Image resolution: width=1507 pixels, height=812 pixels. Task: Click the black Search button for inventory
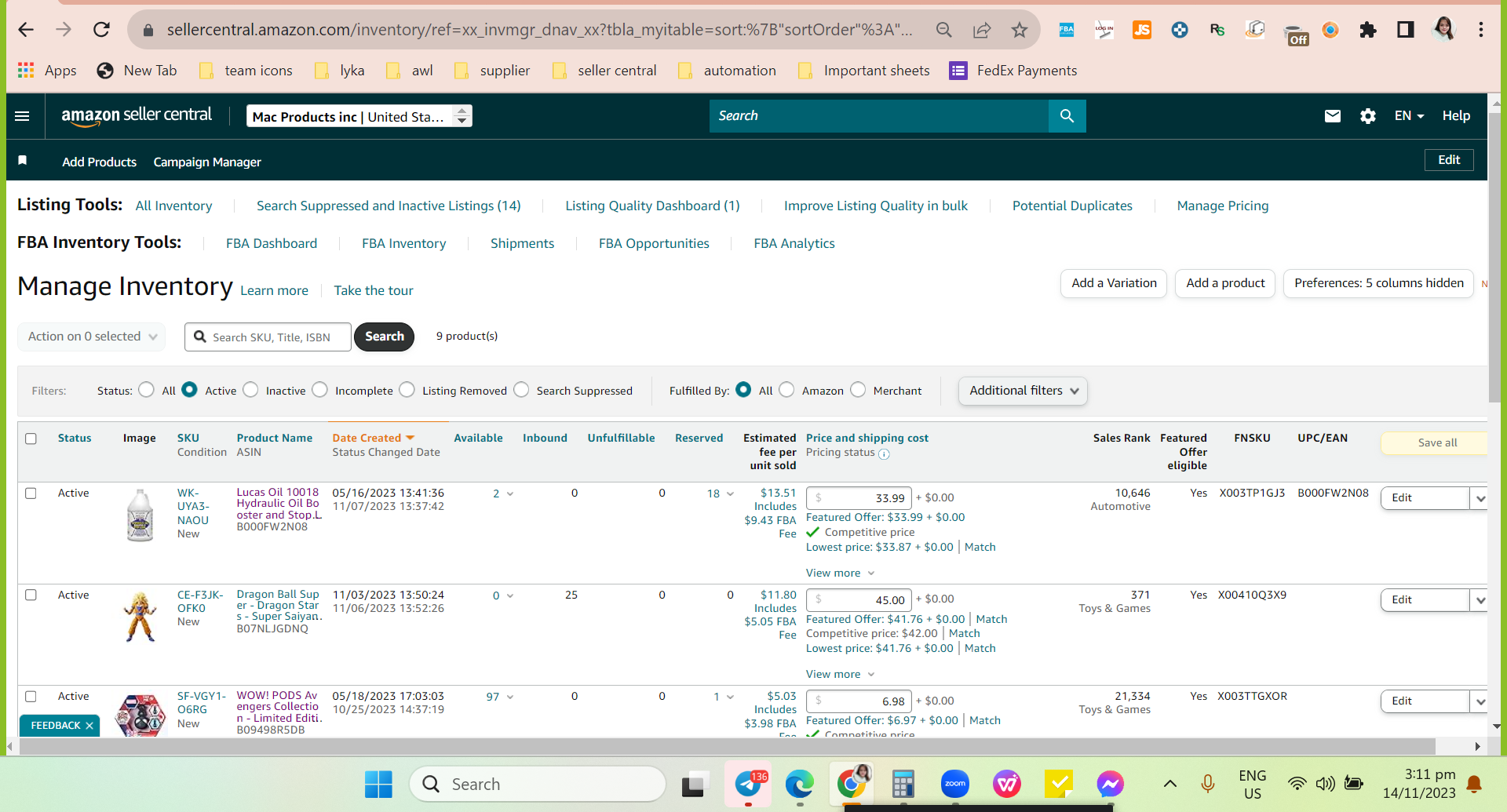click(x=384, y=337)
